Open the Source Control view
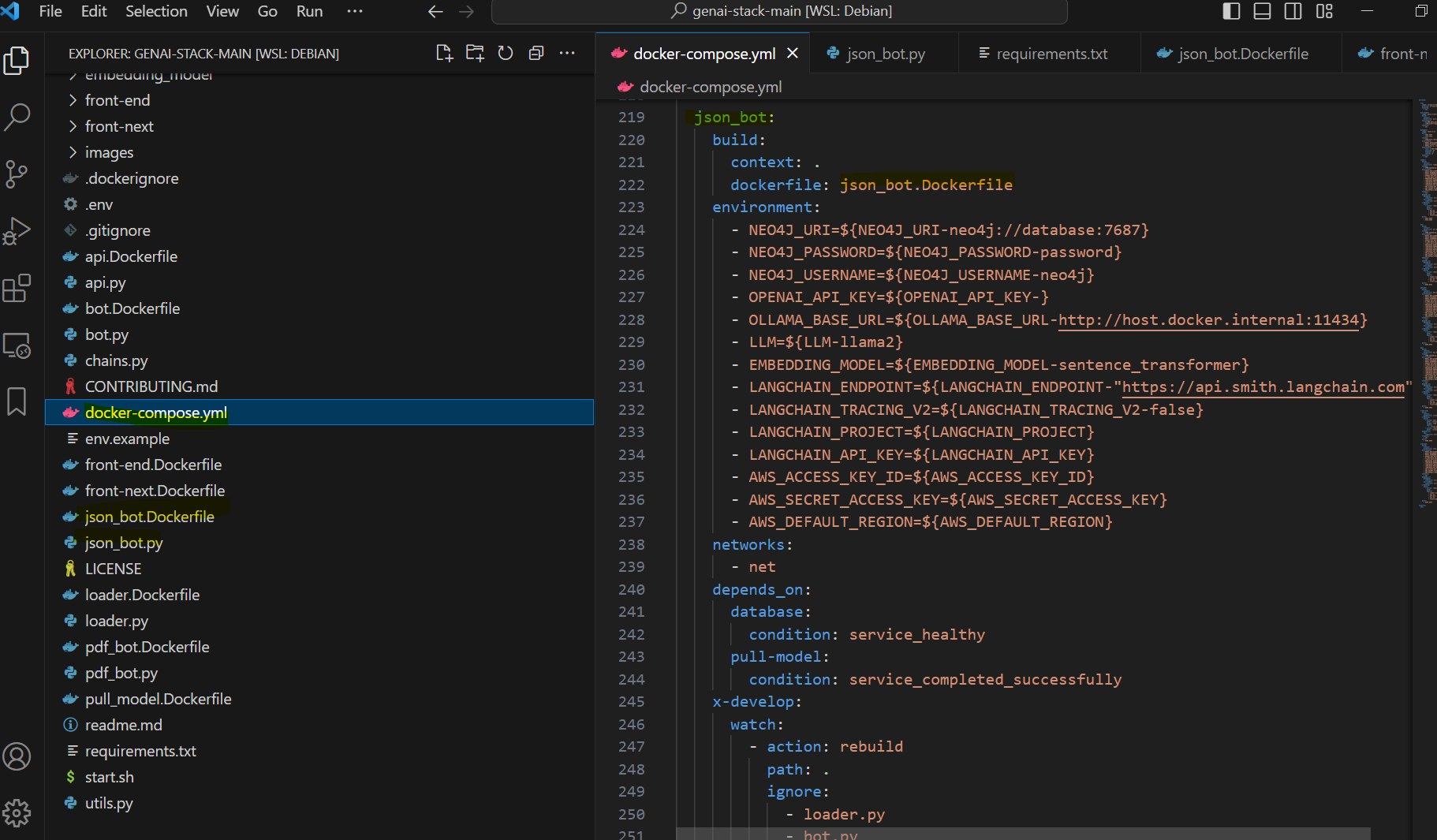Screen dimensions: 1437x840 pos(17,174)
